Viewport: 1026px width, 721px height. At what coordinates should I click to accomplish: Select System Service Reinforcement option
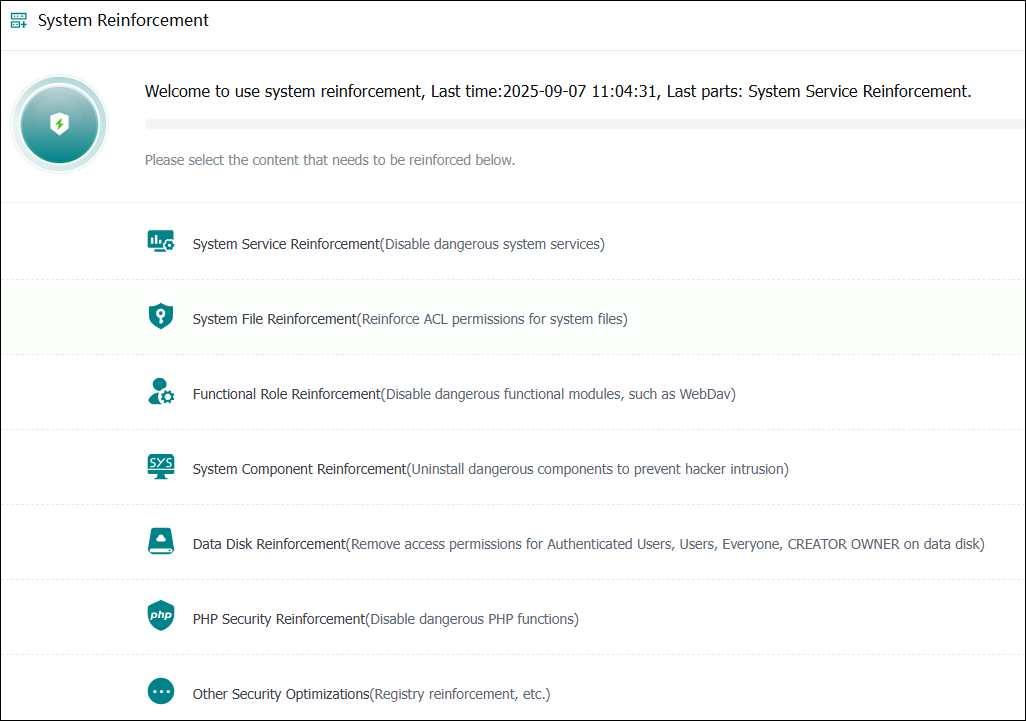tap(286, 244)
